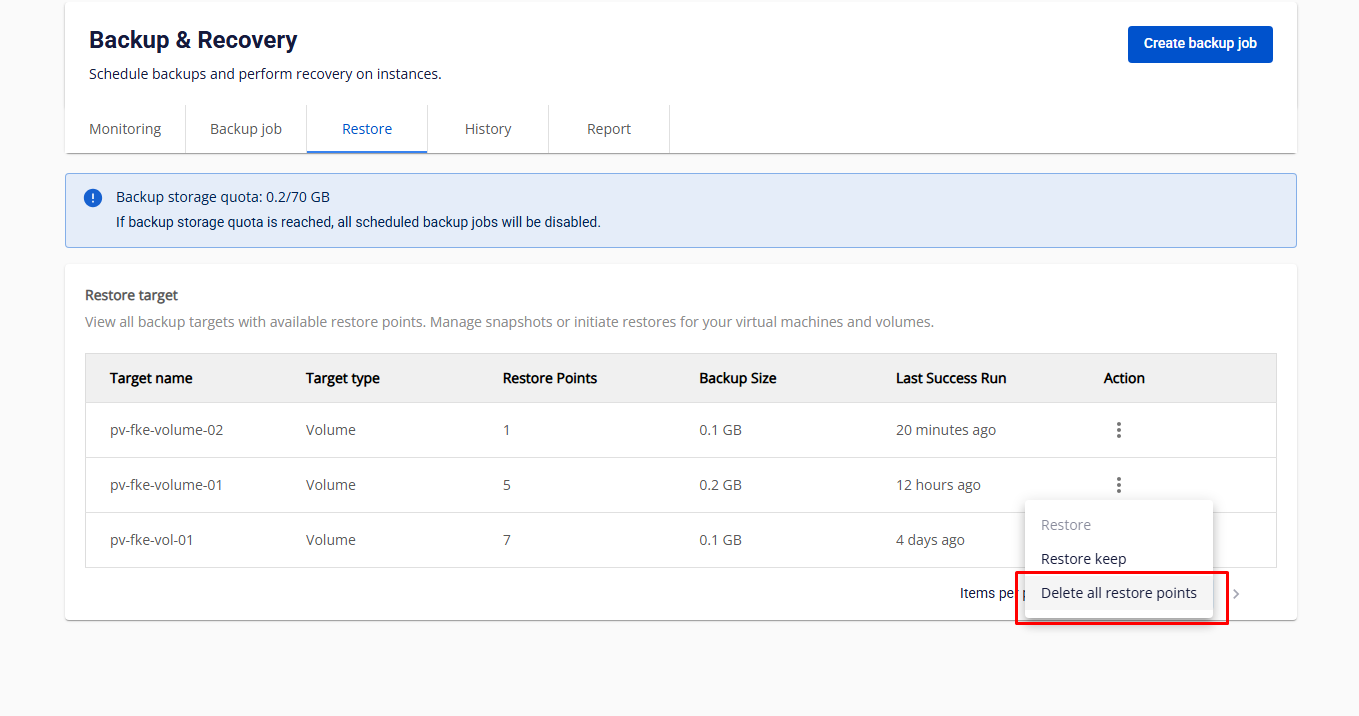
Task: Choose Restore keep from the menu
Action: pyautogui.click(x=1083, y=559)
